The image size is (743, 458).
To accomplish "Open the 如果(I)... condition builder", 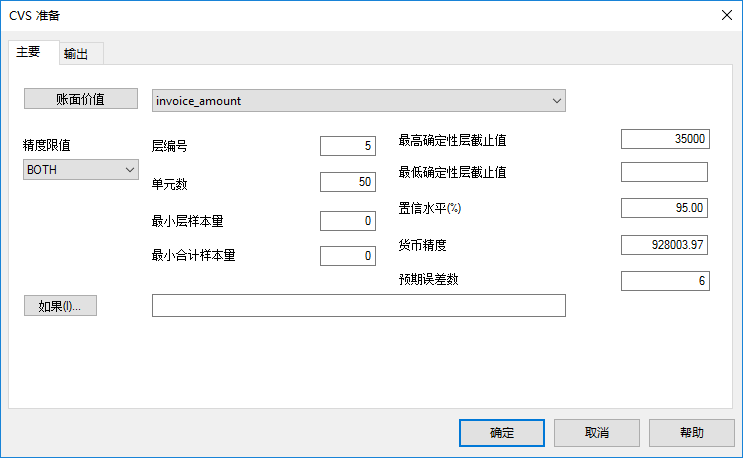I will click(x=60, y=306).
